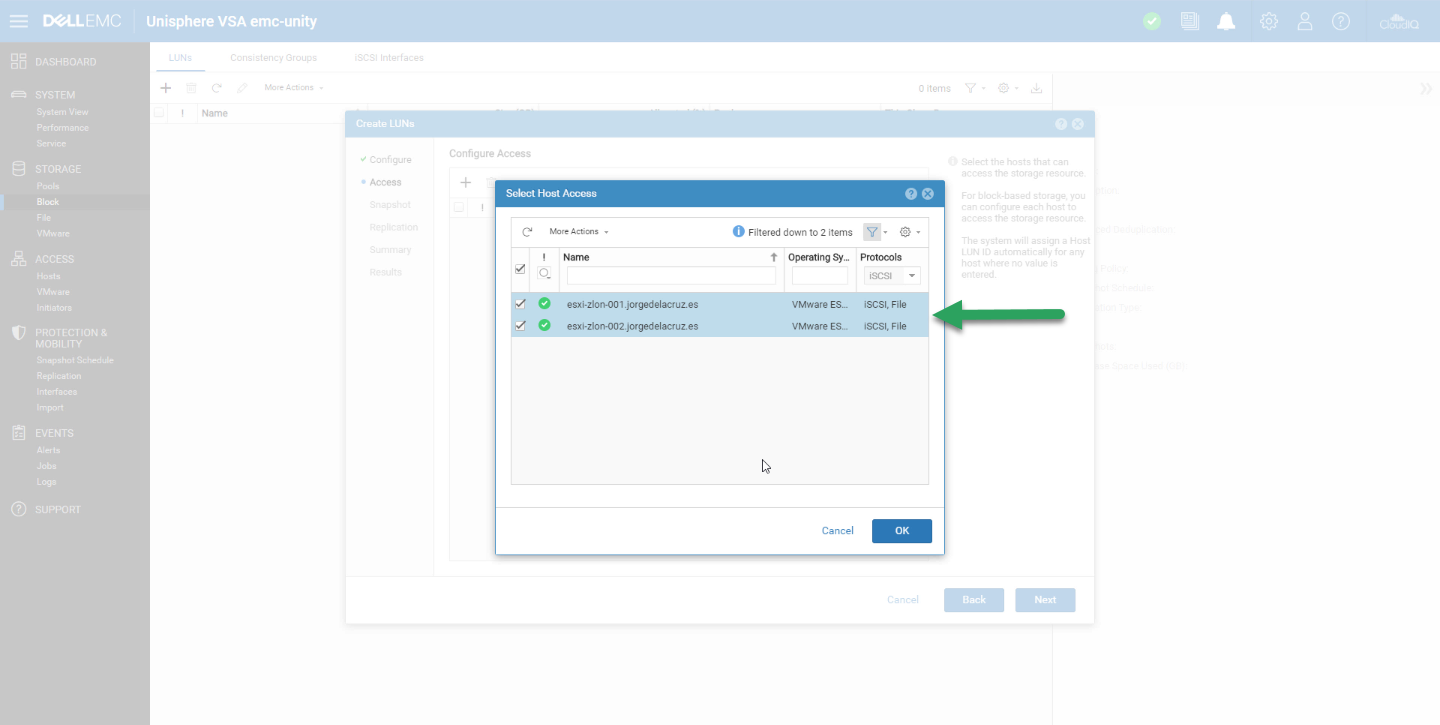Open Jobs under Events
The height and width of the screenshot is (725, 1440).
[46, 466]
